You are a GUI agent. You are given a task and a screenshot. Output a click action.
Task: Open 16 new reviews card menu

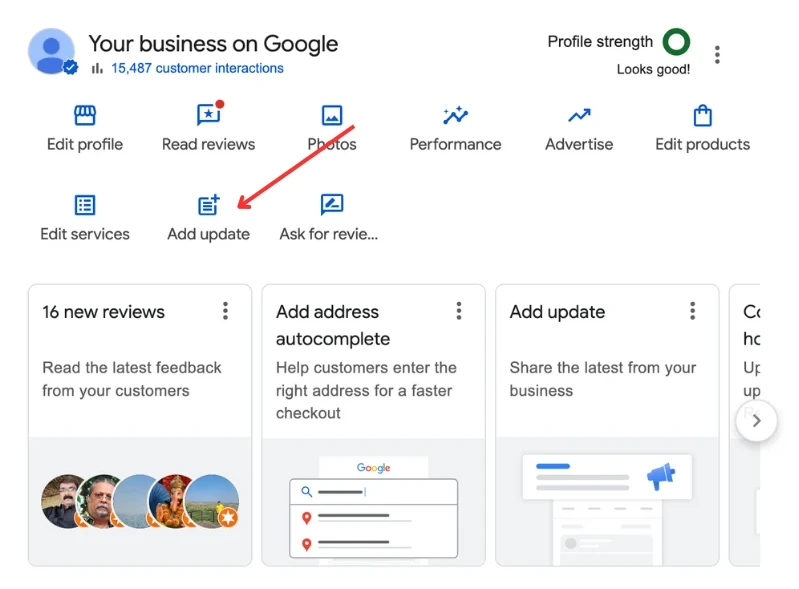tap(225, 311)
